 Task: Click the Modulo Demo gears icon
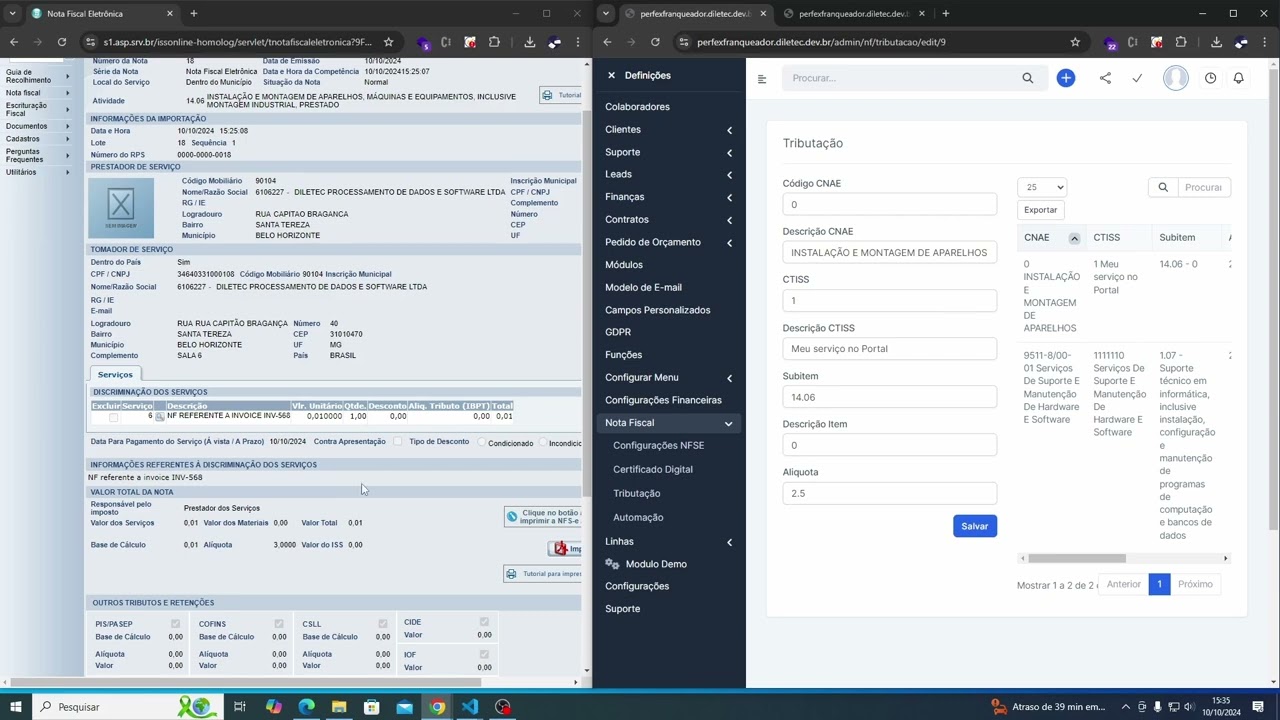point(612,564)
